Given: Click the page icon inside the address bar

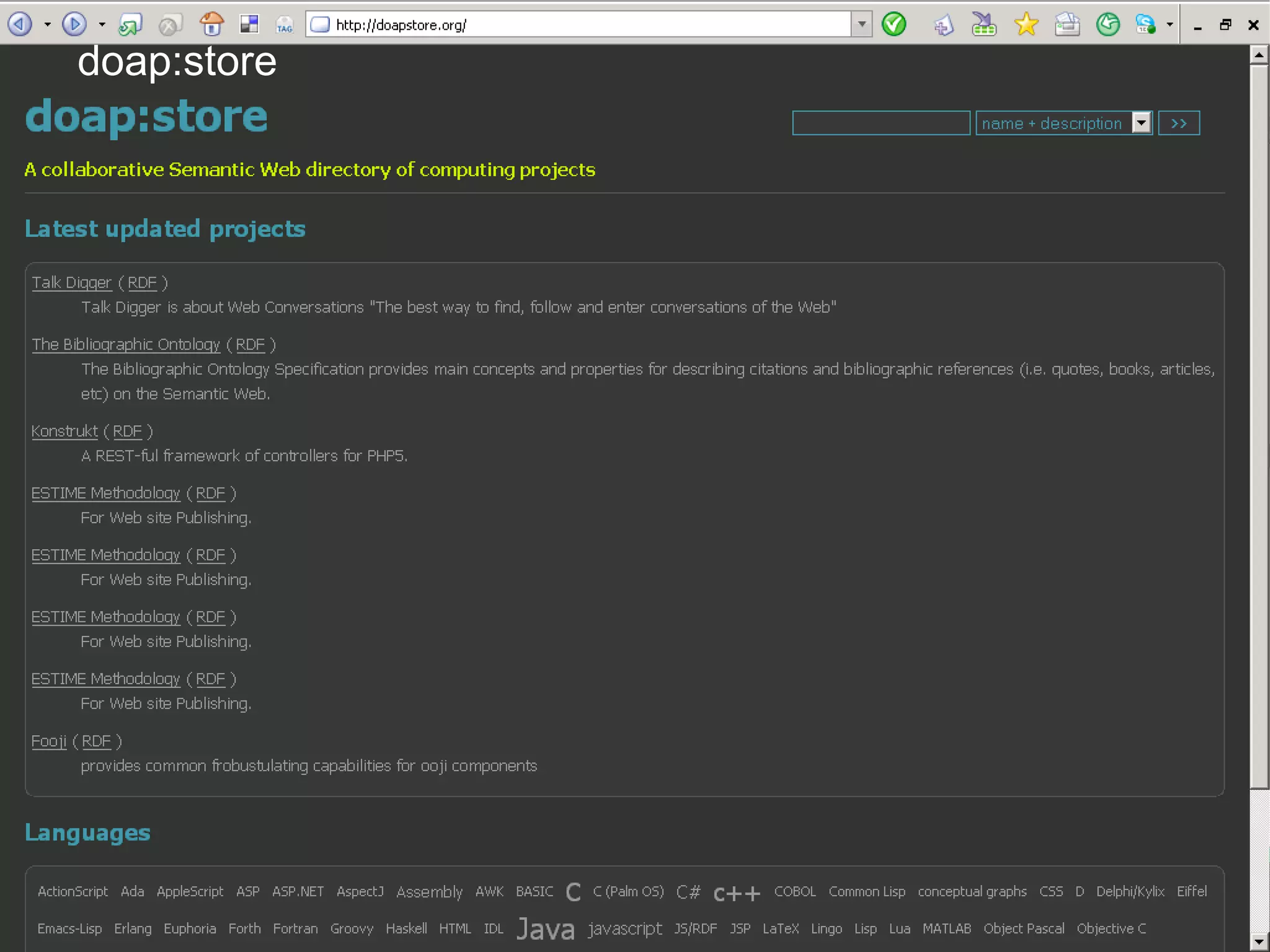Looking at the screenshot, I should tap(320, 25).
